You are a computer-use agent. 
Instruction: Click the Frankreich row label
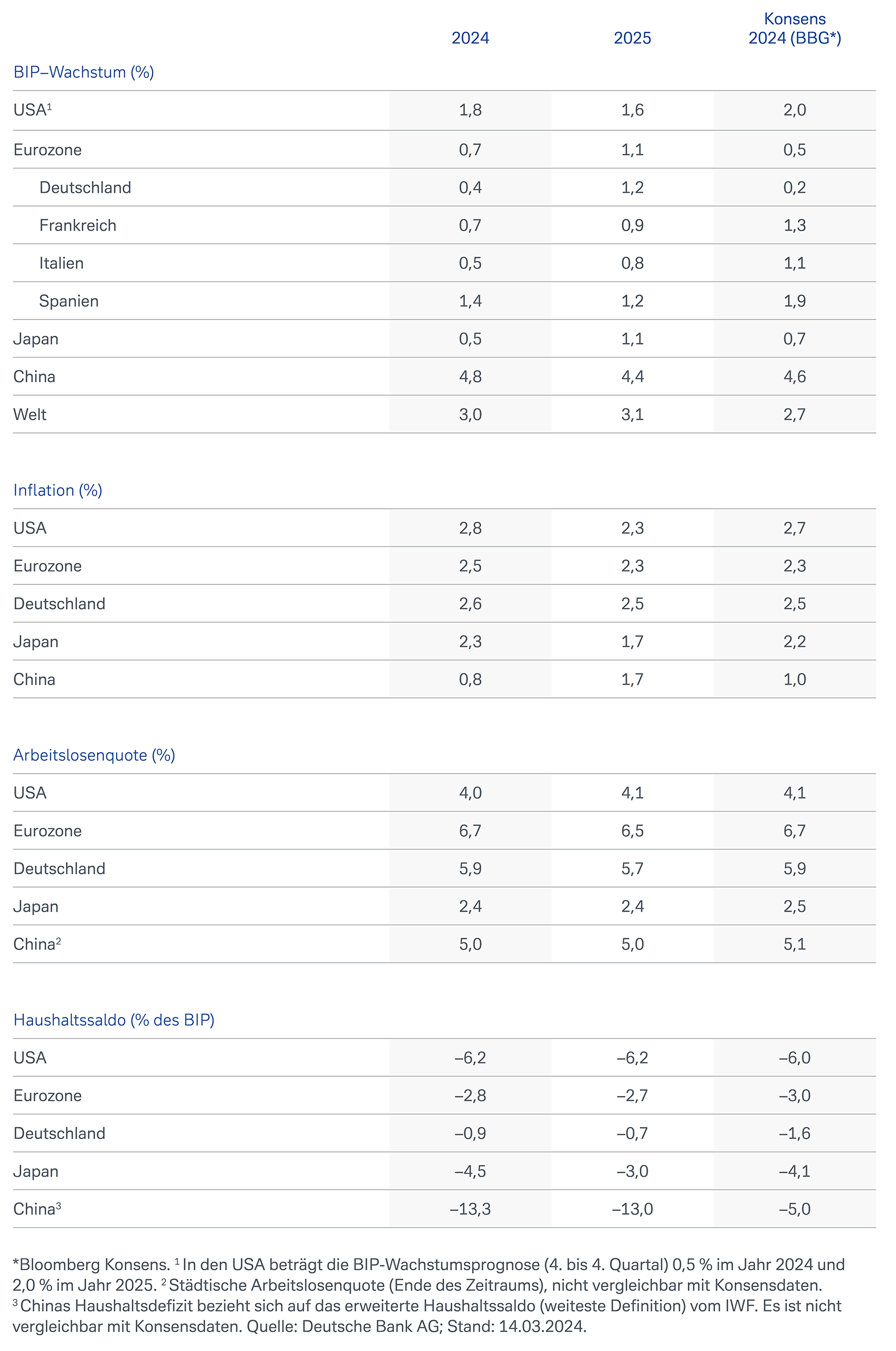pyautogui.click(x=78, y=226)
